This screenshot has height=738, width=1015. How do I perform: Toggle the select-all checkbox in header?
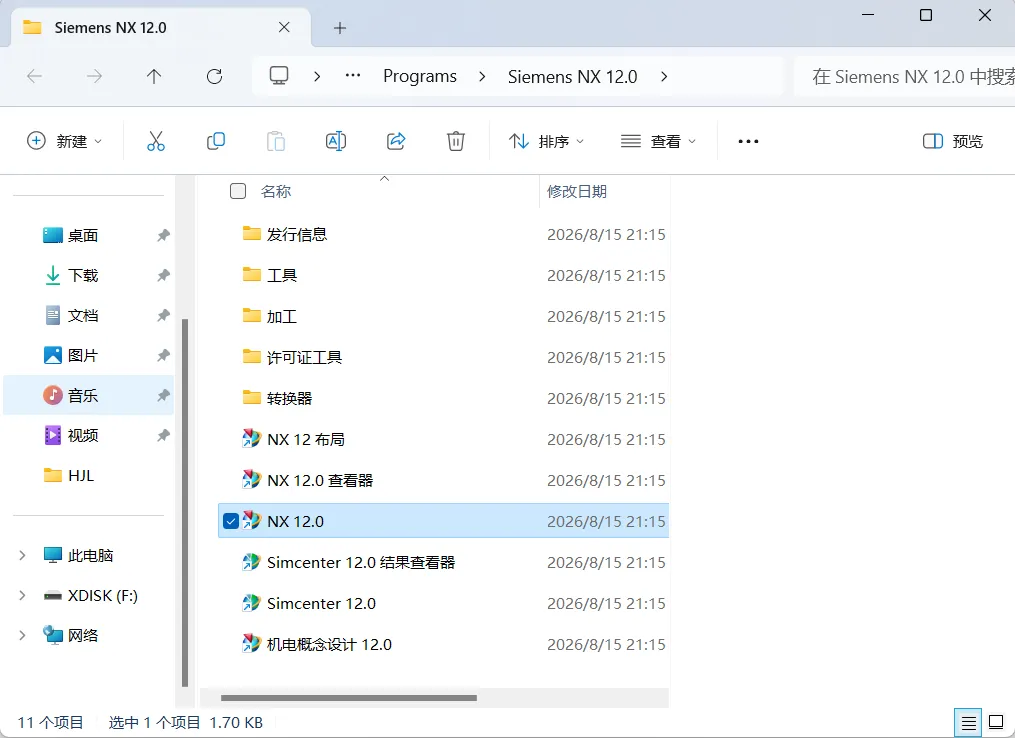238,191
